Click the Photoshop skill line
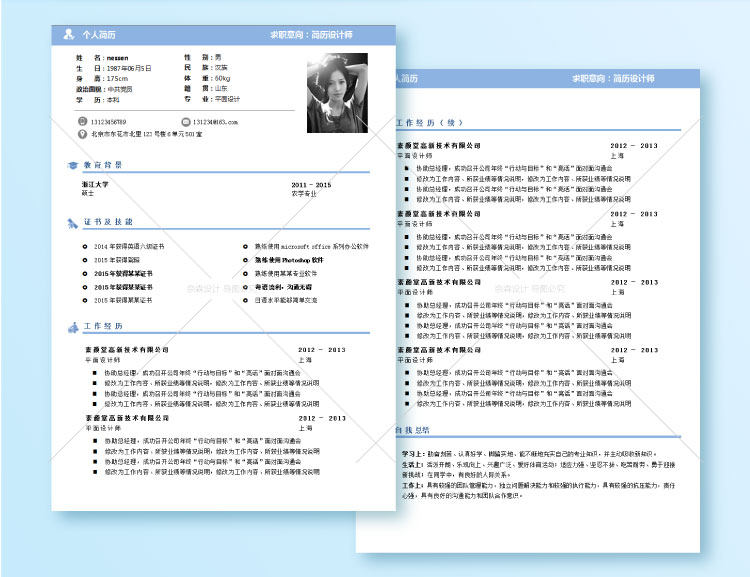This screenshot has height=577, width=750. pyautogui.click(x=289, y=260)
